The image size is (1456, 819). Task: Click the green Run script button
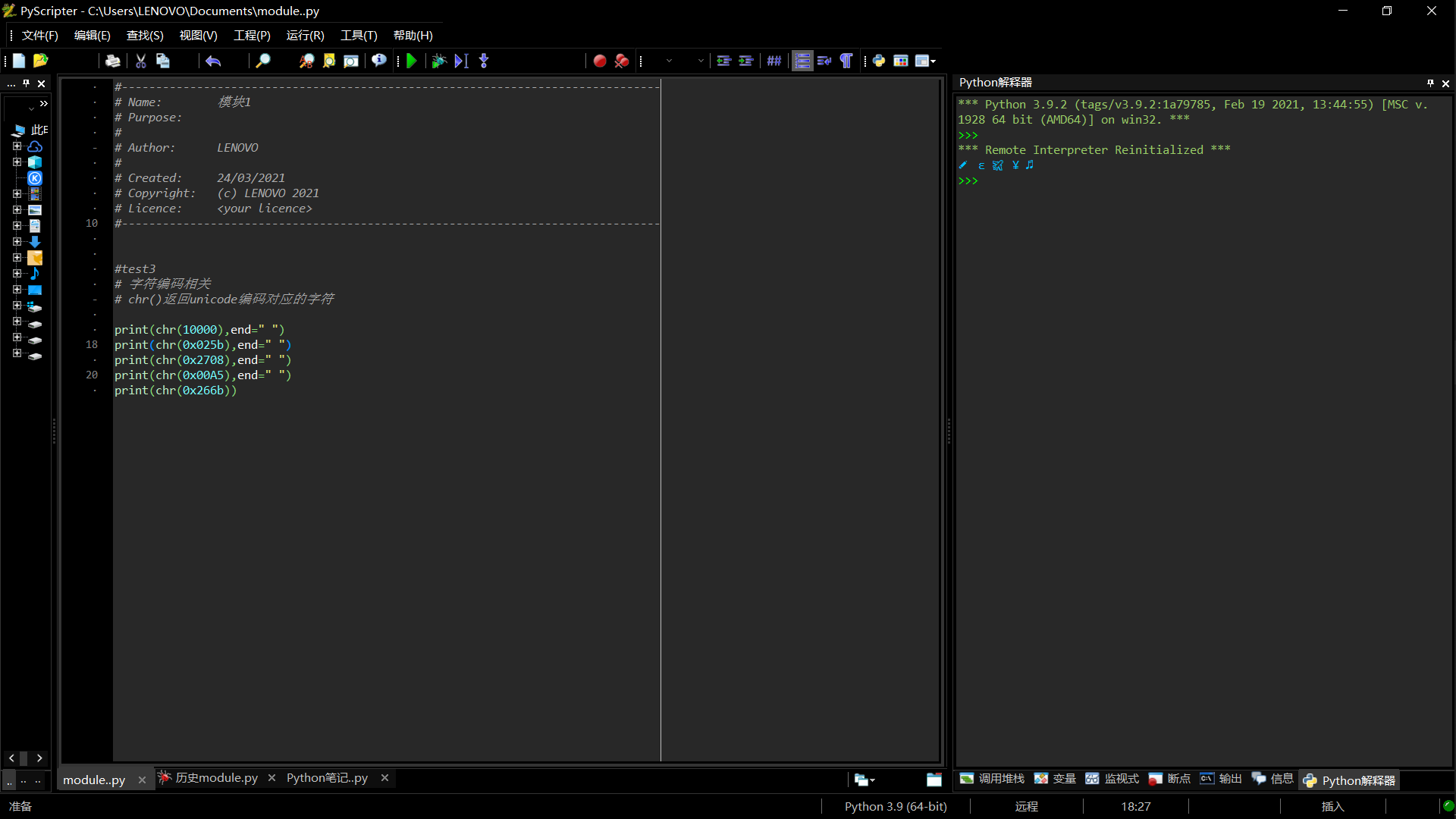pos(411,61)
